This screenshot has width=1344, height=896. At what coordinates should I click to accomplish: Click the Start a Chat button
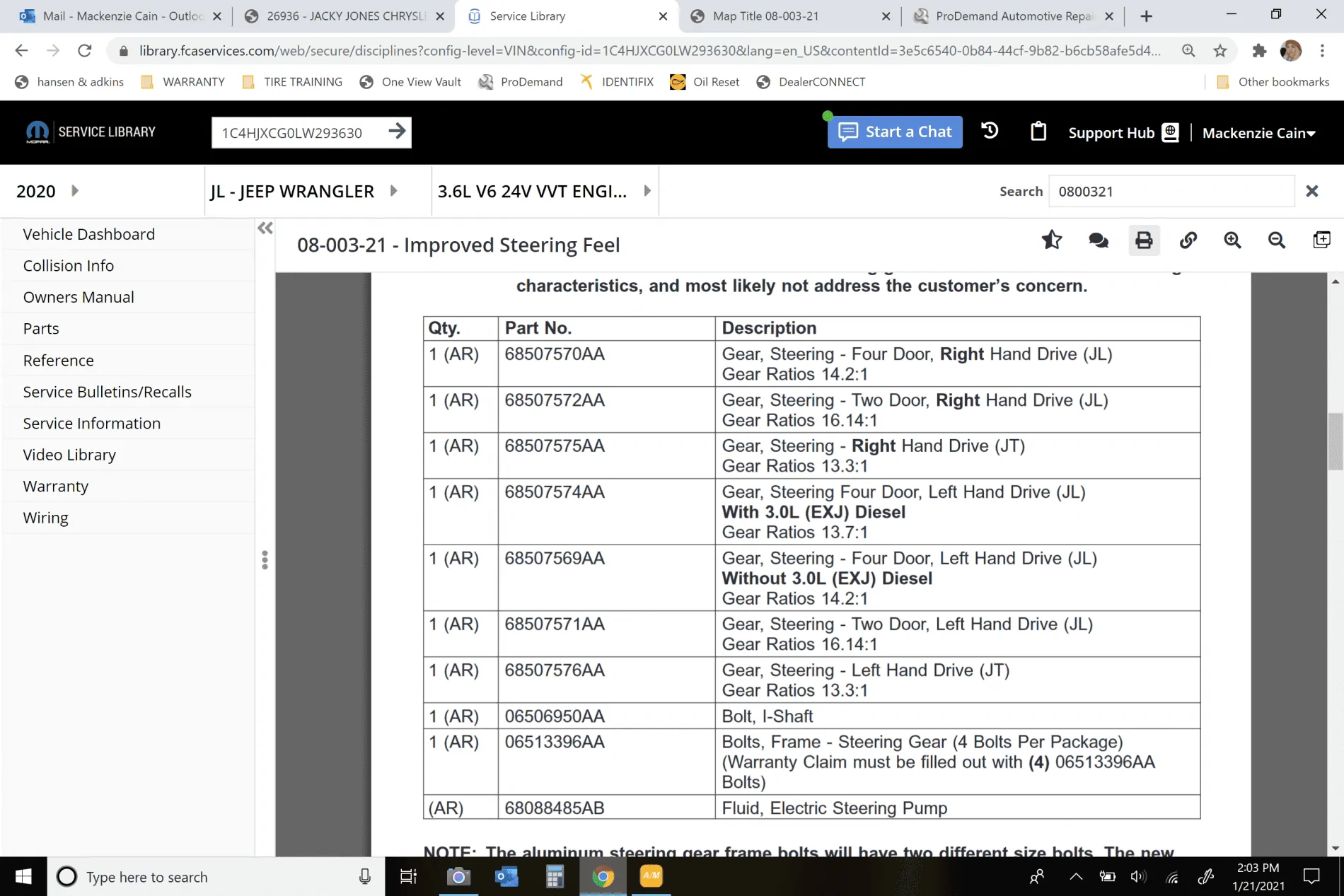[x=895, y=132]
